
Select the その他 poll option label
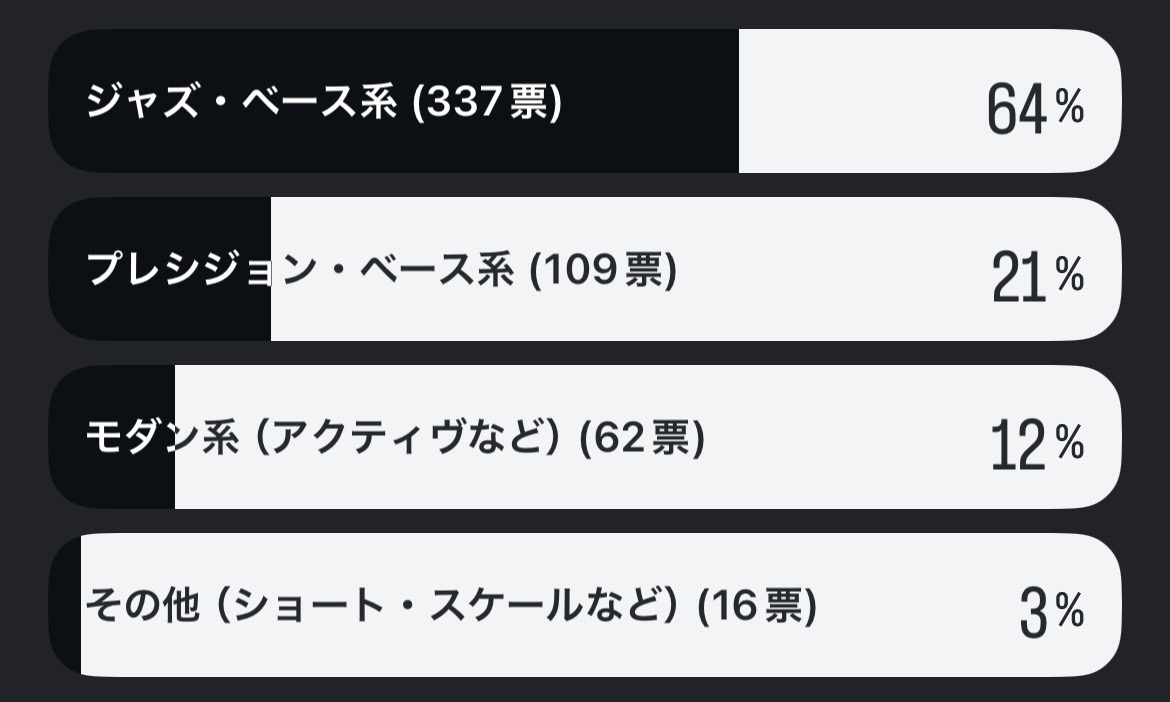(x=130, y=606)
